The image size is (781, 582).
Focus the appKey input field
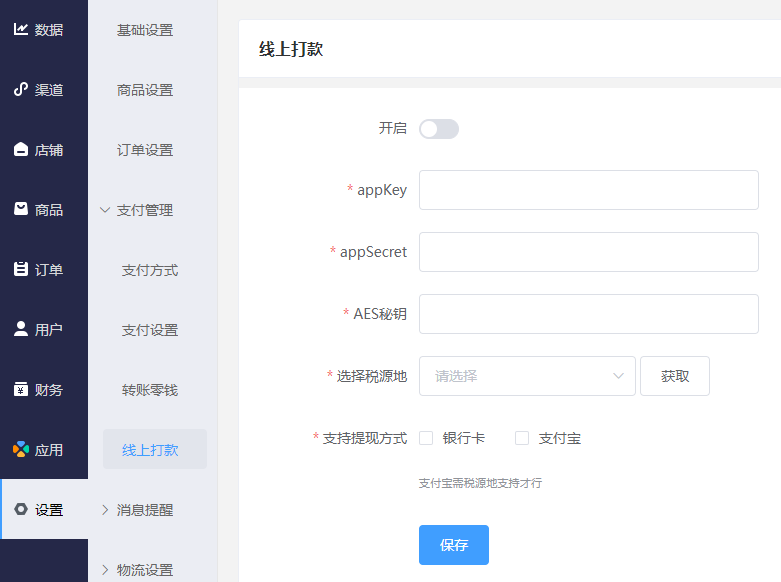(x=589, y=190)
